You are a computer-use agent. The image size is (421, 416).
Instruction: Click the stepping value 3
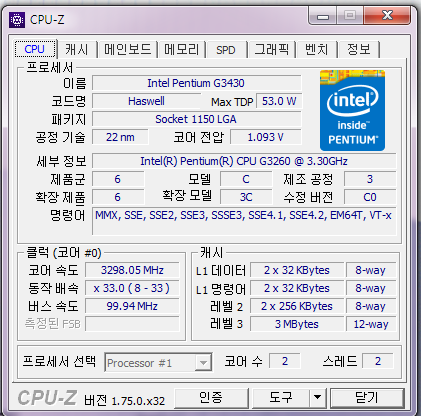tap(370, 179)
